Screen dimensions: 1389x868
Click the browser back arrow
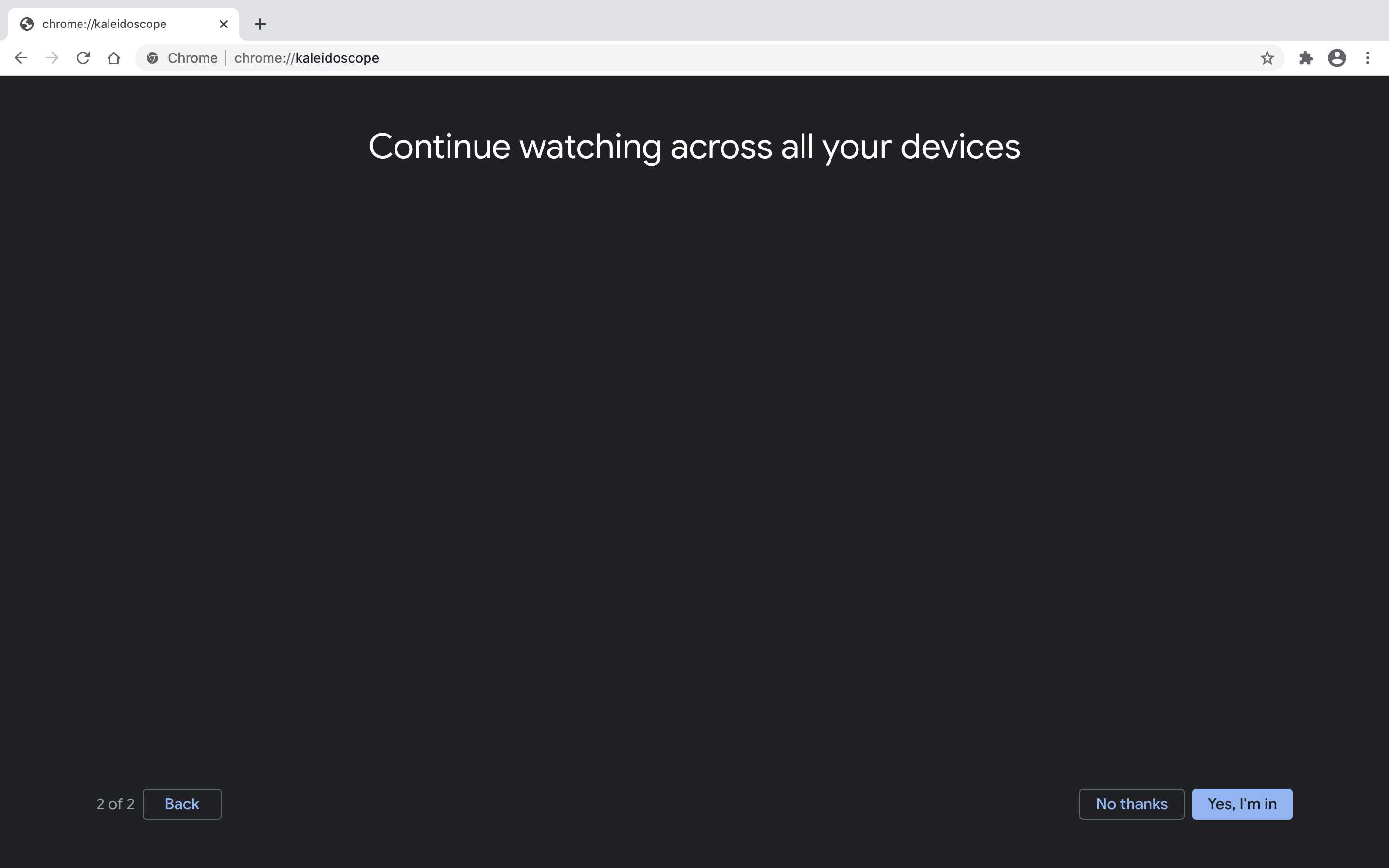coord(21,58)
